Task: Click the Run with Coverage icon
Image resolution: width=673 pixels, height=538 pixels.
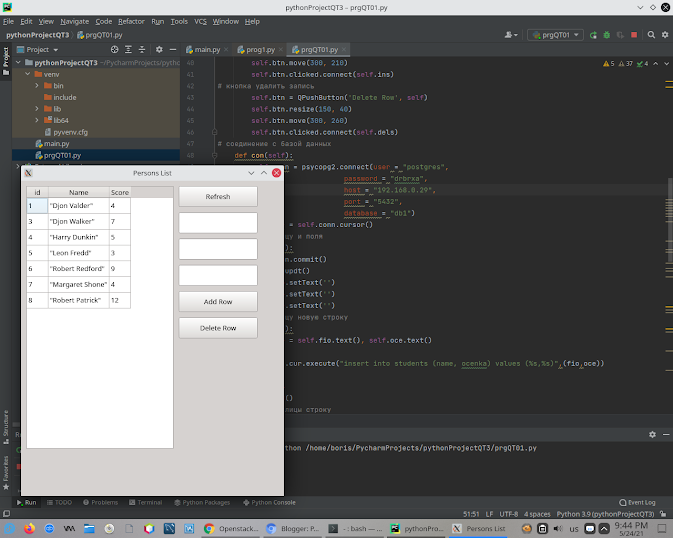Action: click(x=620, y=35)
